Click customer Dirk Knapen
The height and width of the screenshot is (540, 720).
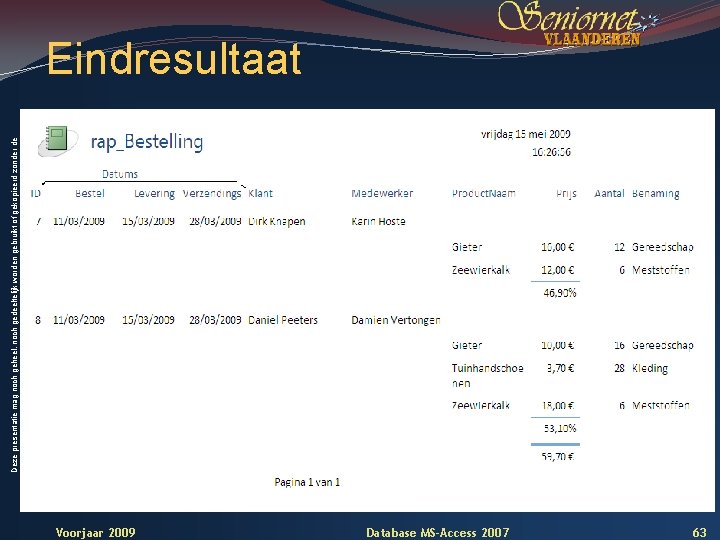(276, 221)
